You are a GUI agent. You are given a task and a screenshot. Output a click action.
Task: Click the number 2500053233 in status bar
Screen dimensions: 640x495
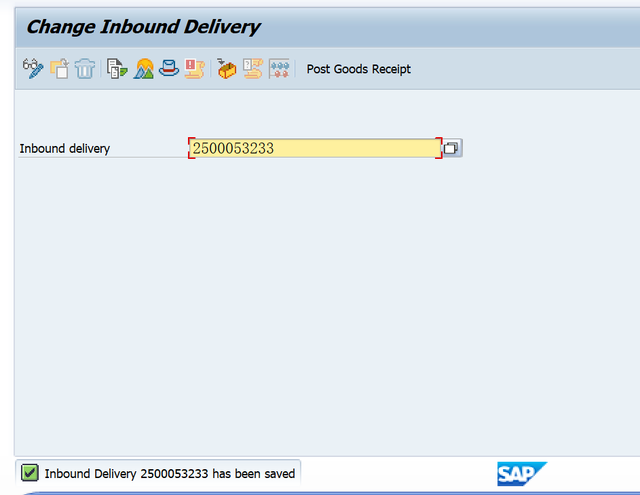tap(174, 474)
